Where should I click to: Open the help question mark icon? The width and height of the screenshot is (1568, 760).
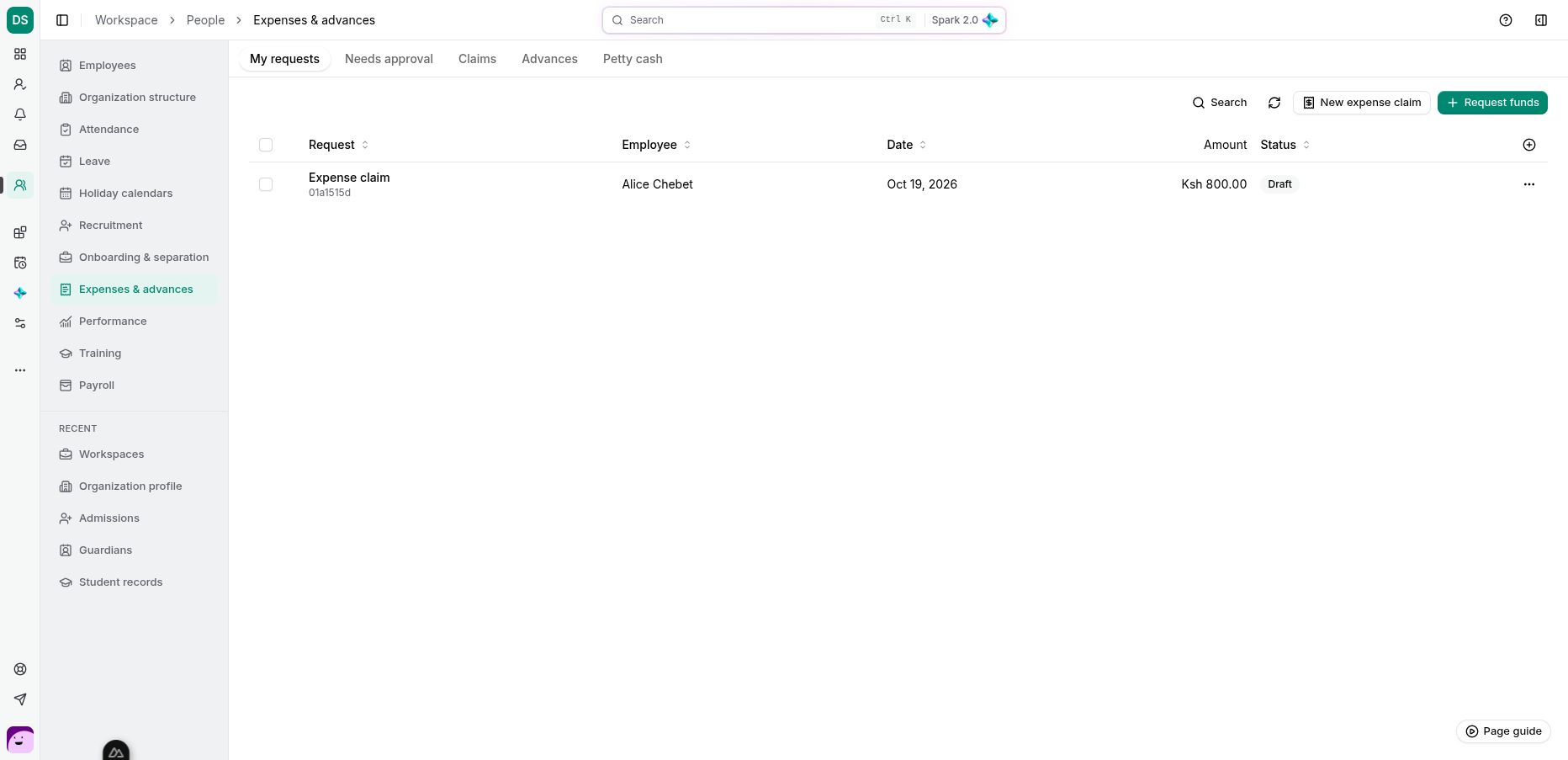point(1506,20)
